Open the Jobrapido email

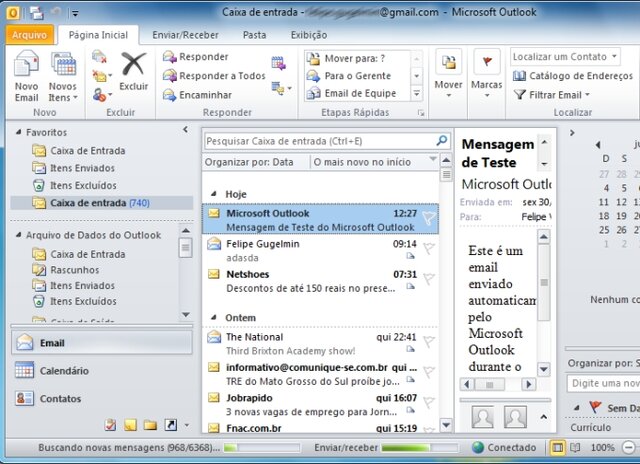tap(320, 405)
